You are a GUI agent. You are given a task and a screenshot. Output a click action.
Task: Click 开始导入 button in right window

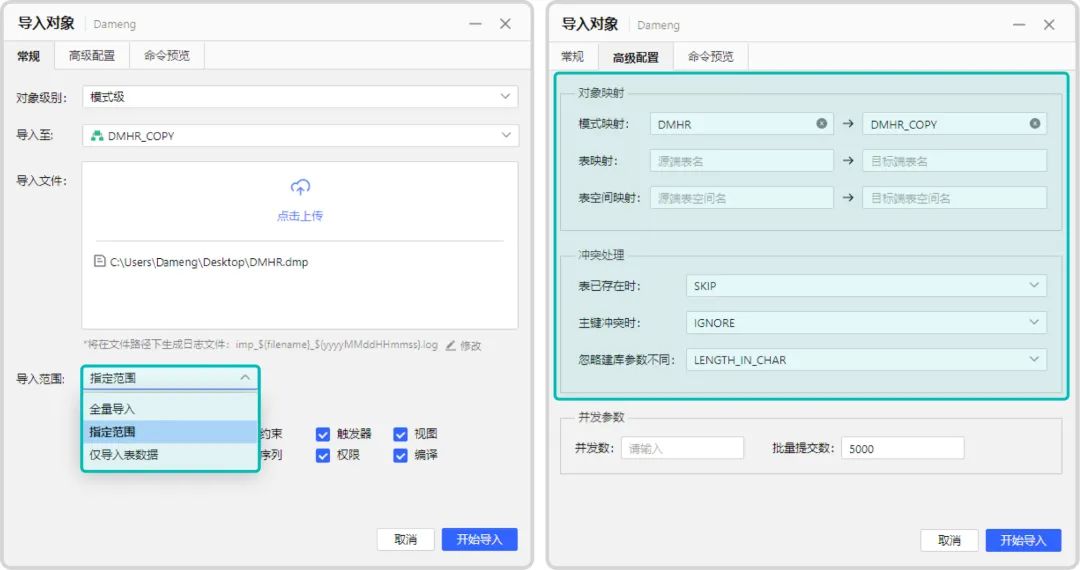click(x=1023, y=540)
